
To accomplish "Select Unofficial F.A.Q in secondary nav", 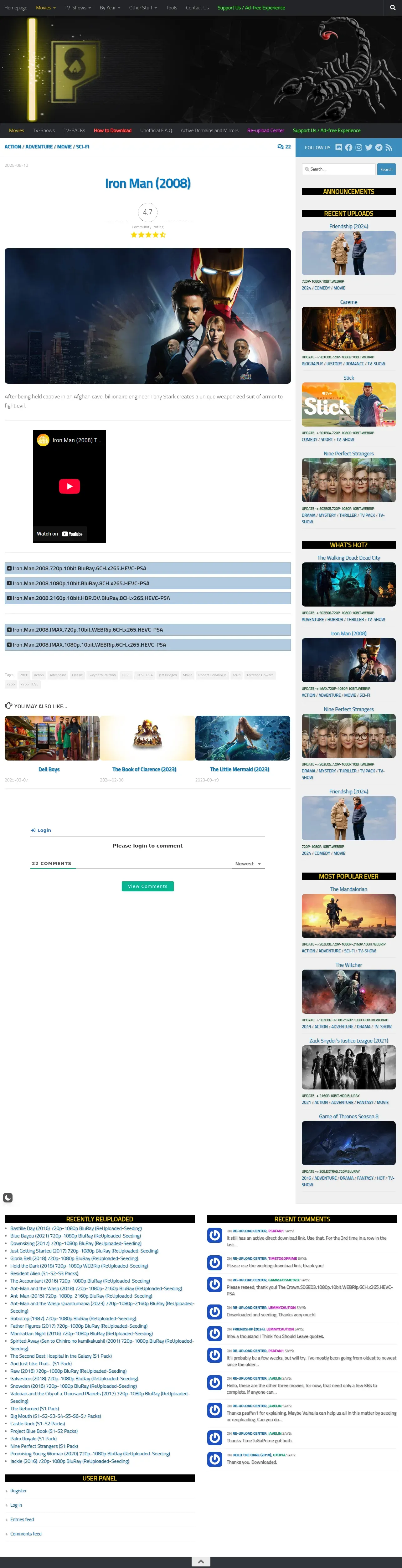I will [x=156, y=130].
